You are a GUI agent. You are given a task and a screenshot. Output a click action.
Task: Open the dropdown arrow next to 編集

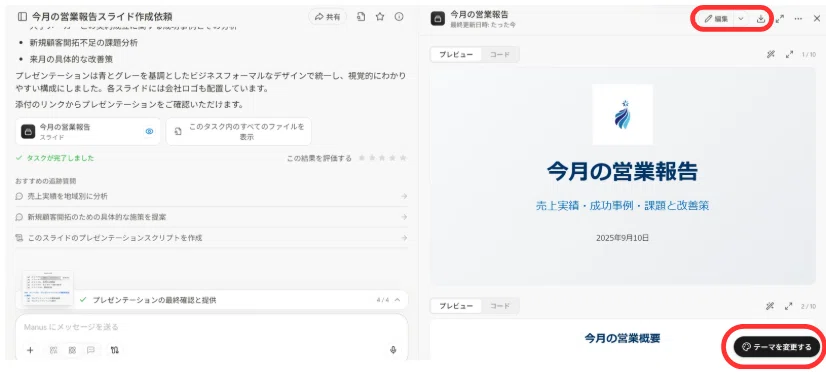point(741,18)
